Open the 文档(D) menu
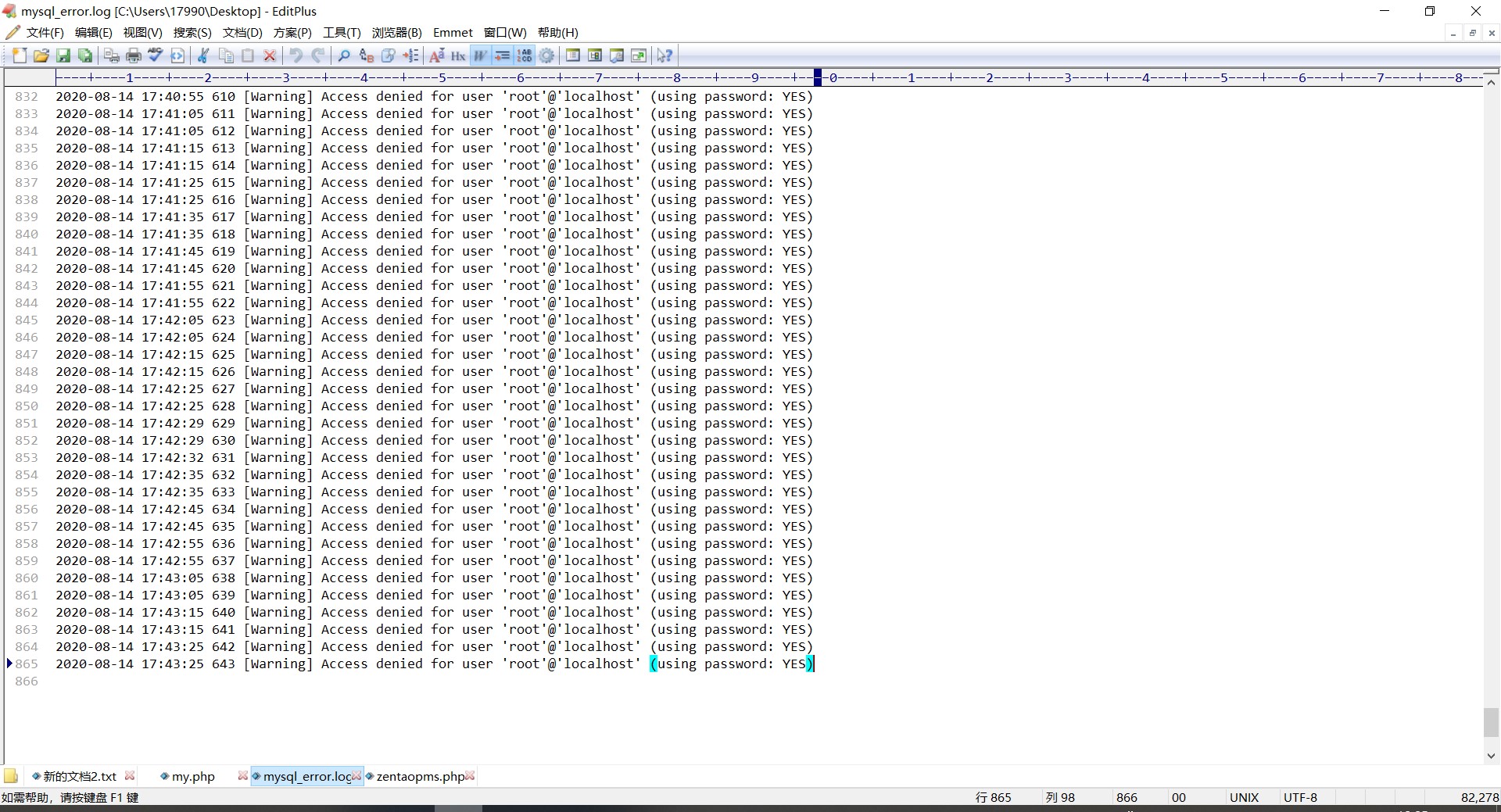Image resolution: width=1501 pixels, height=812 pixels. [x=242, y=33]
